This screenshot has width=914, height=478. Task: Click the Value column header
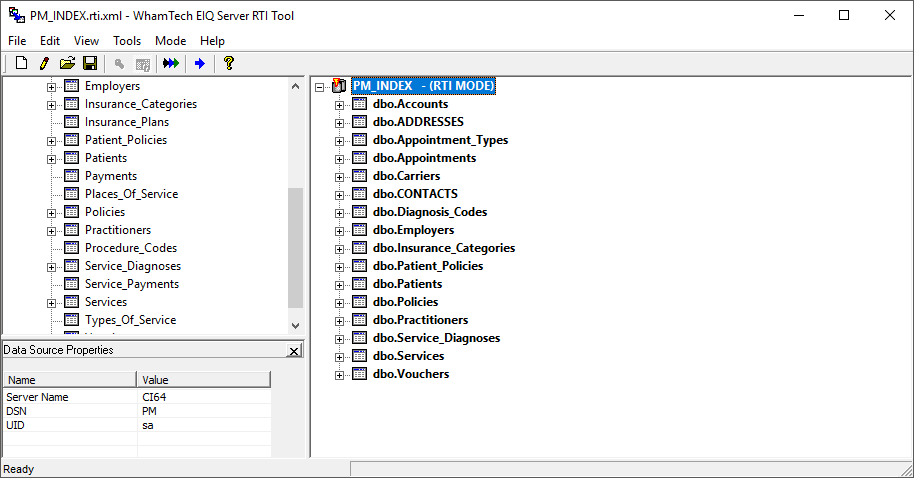pos(204,379)
